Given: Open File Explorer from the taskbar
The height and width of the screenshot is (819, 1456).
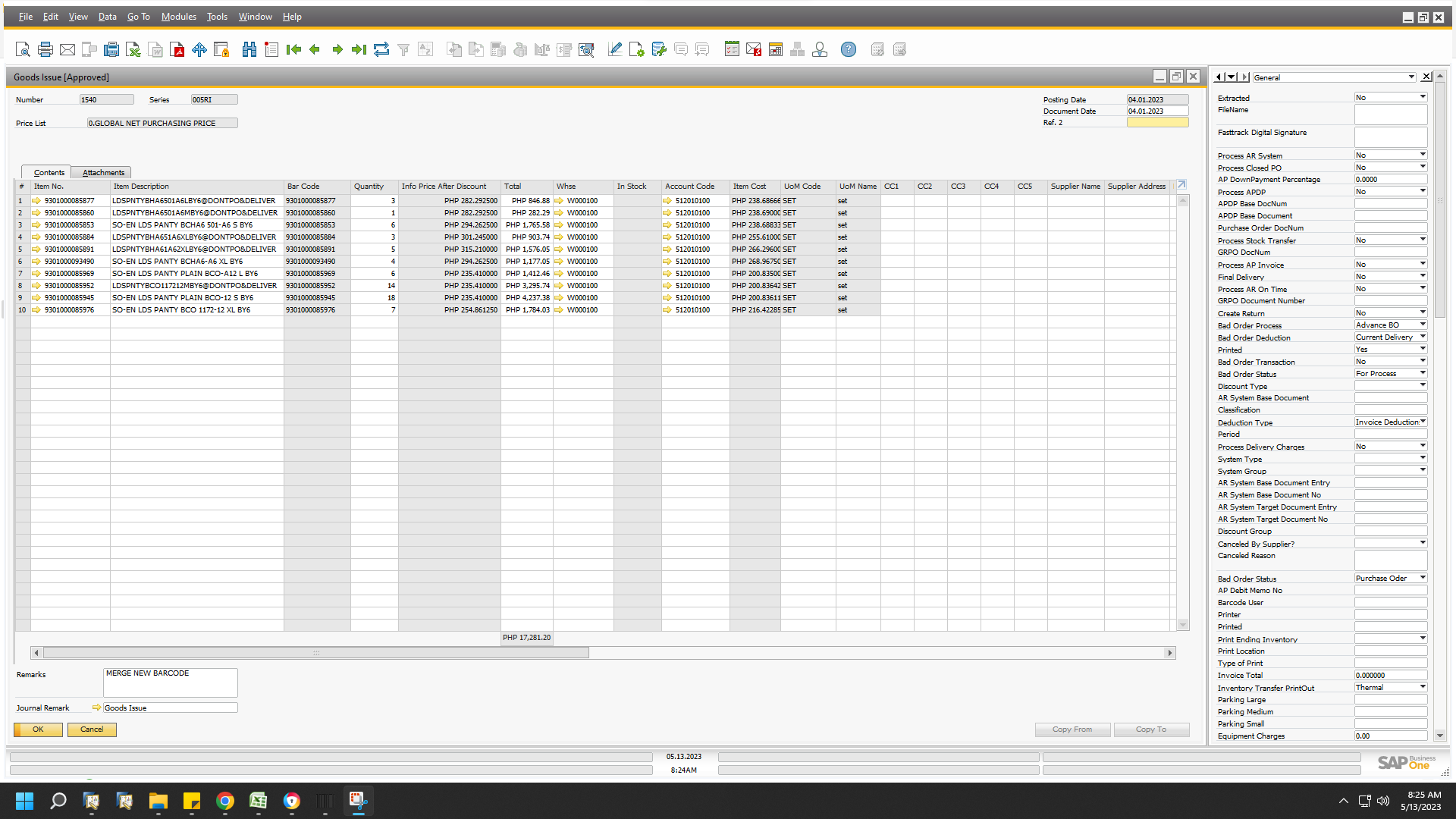Looking at the screenshot, I should click(158, 801).
